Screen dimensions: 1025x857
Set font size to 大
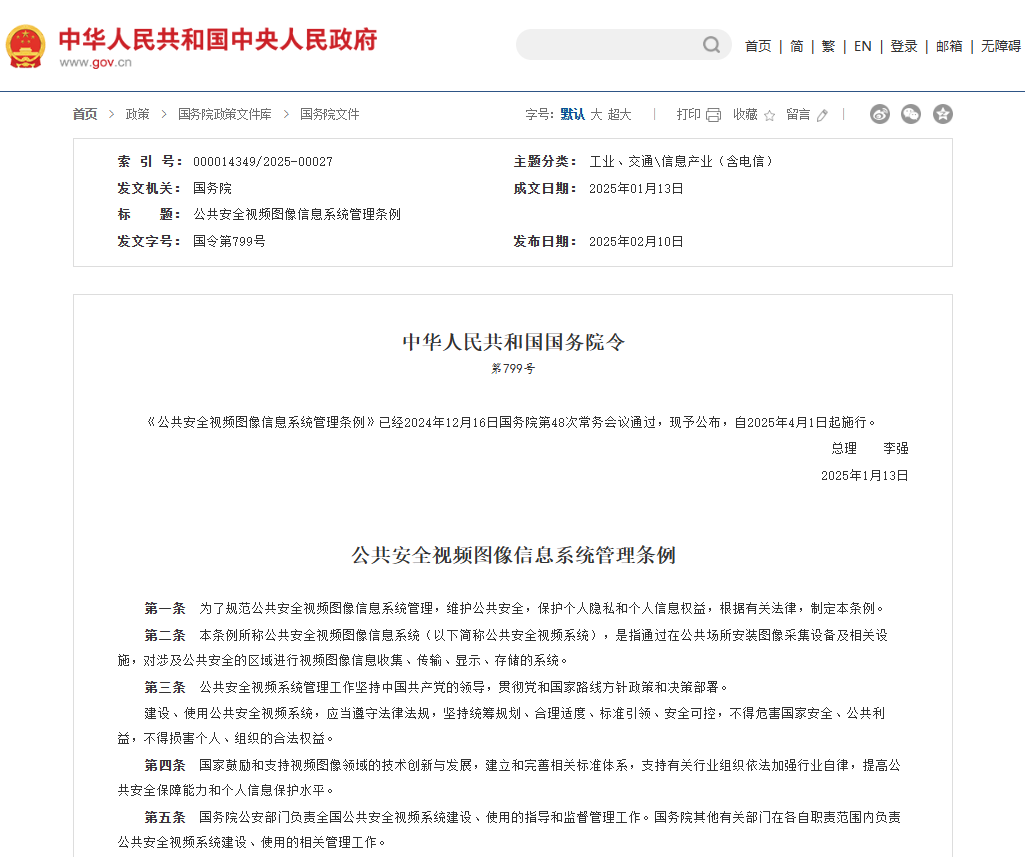[596, 114]
